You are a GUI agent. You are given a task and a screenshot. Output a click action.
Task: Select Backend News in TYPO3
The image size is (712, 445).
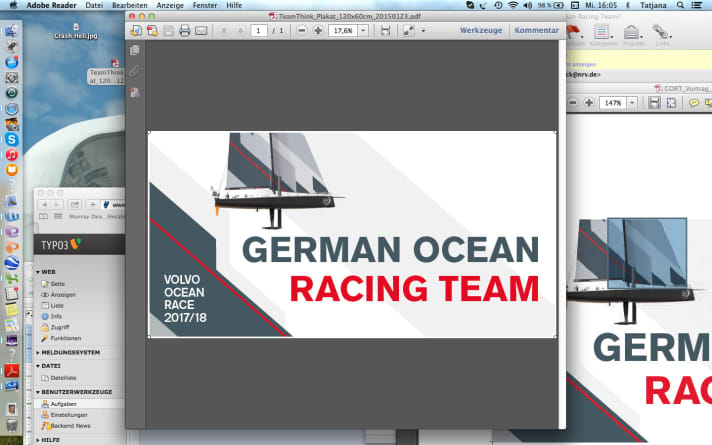(66, 426)
